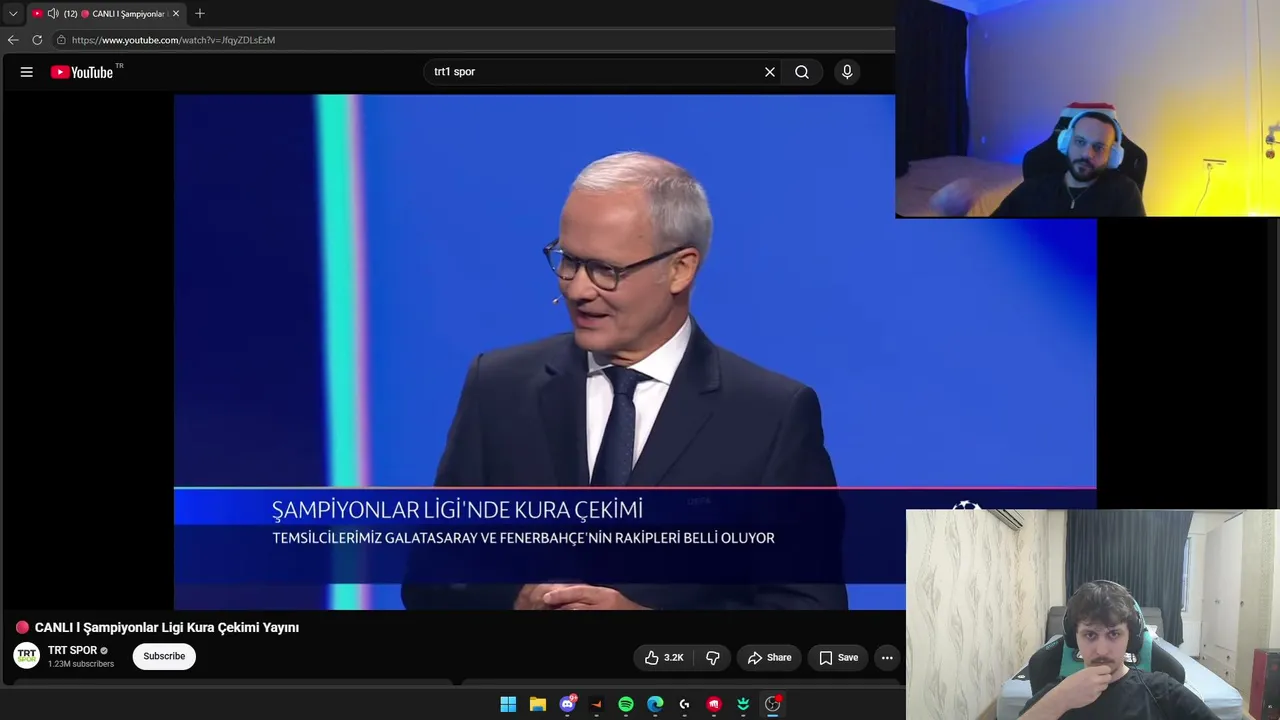Clear the YouTube search box text
Viewport: 1280px width, 720px height.
(770, 72)
